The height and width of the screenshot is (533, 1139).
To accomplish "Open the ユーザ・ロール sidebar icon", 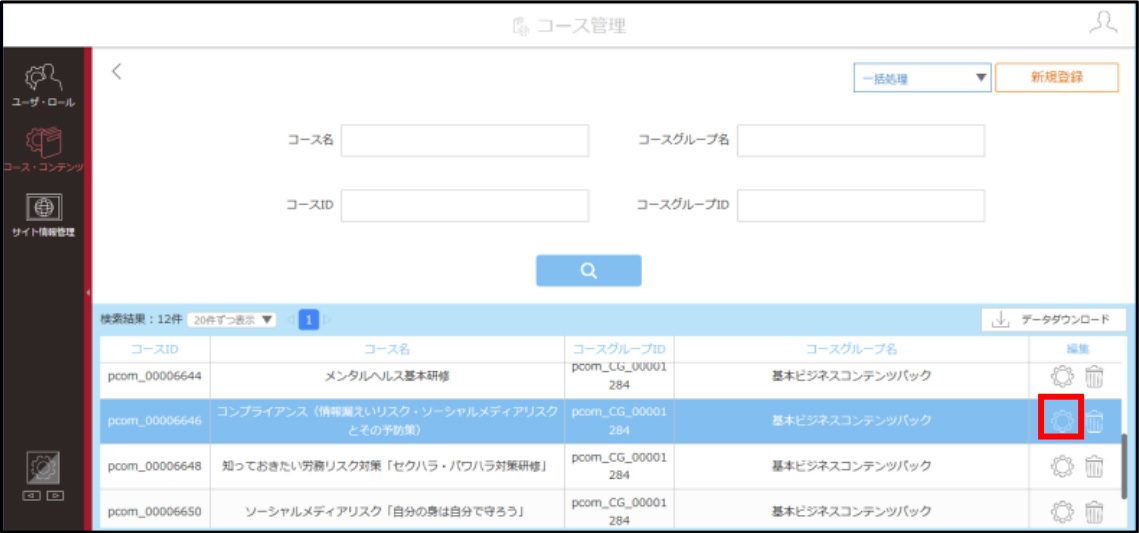I will pyautogui.click(x=42, y=86).
